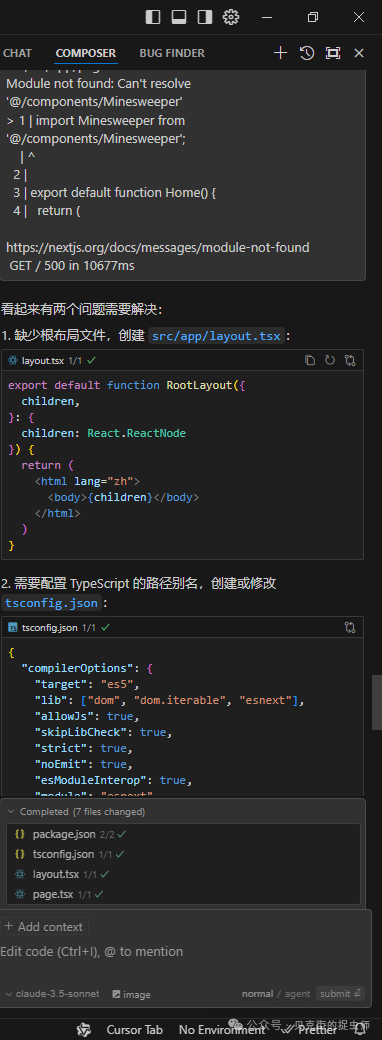Click the TS icon beside tsconfig.json header
This screenshot has width=382, height=1040.
click(x=13, y=627)
